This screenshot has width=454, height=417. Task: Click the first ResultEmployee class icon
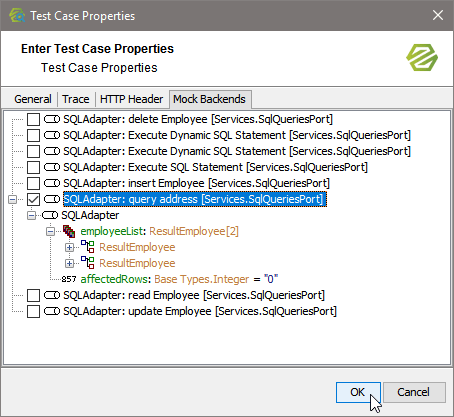pos(88,247)
